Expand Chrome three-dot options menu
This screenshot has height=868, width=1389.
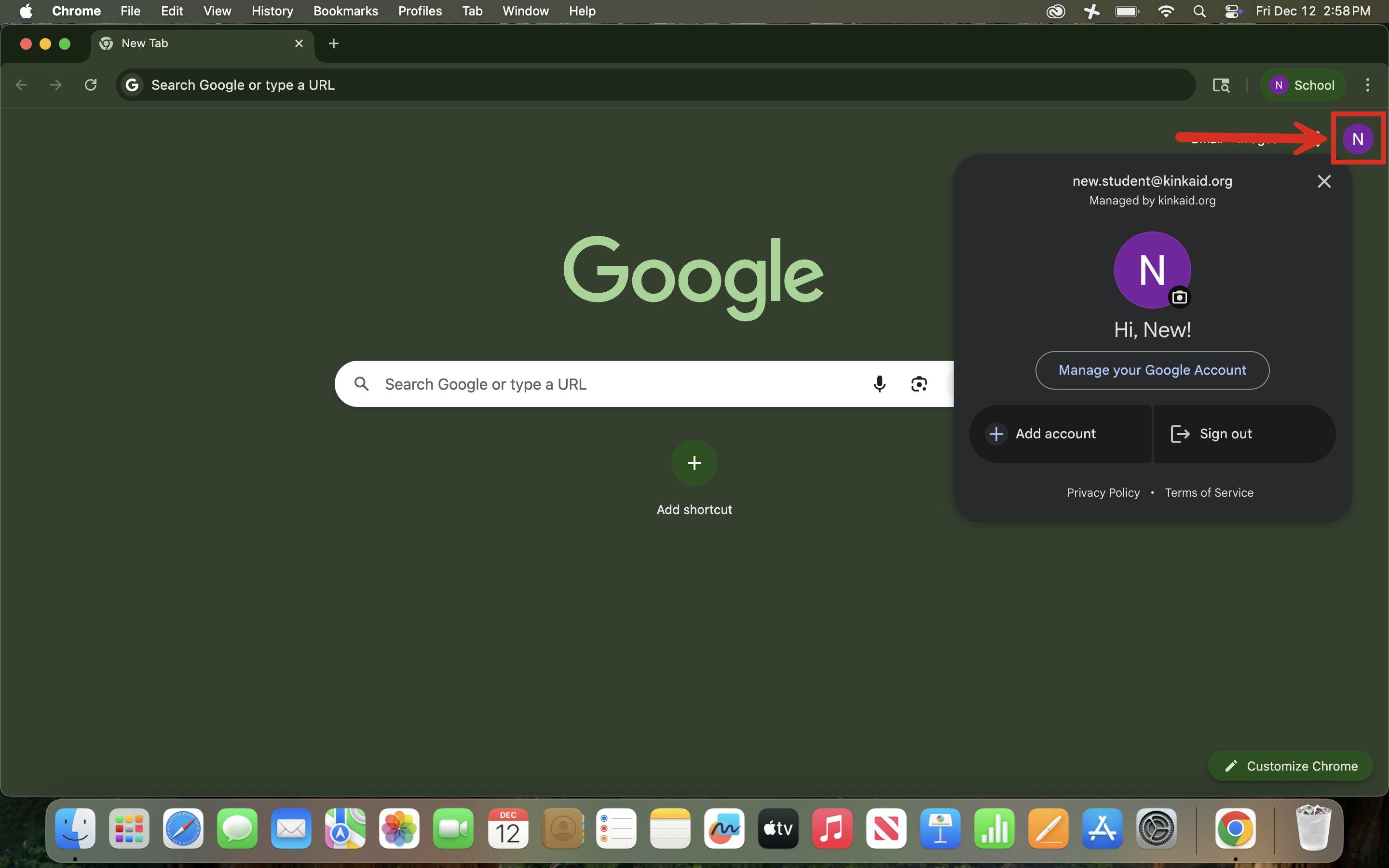(x=1367, y=85)
